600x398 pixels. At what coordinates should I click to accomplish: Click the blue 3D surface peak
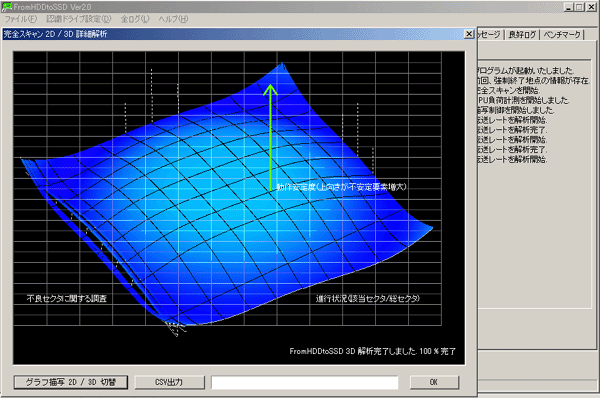click(282, 66)
